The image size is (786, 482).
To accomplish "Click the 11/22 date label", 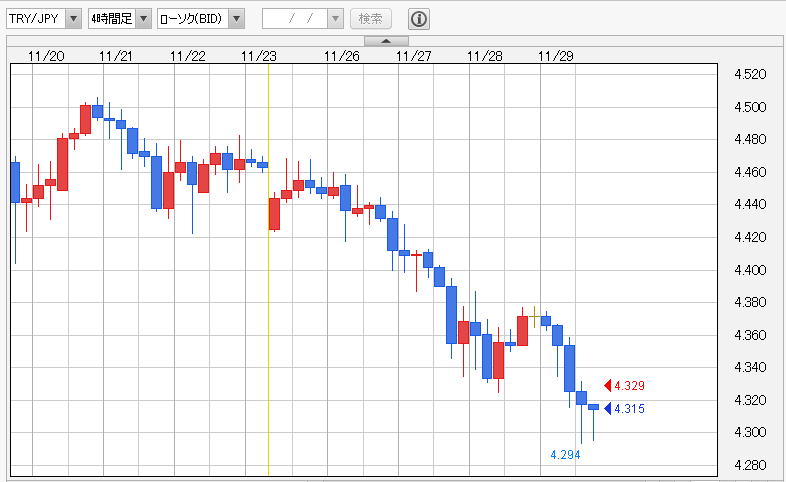I will 188,56.
